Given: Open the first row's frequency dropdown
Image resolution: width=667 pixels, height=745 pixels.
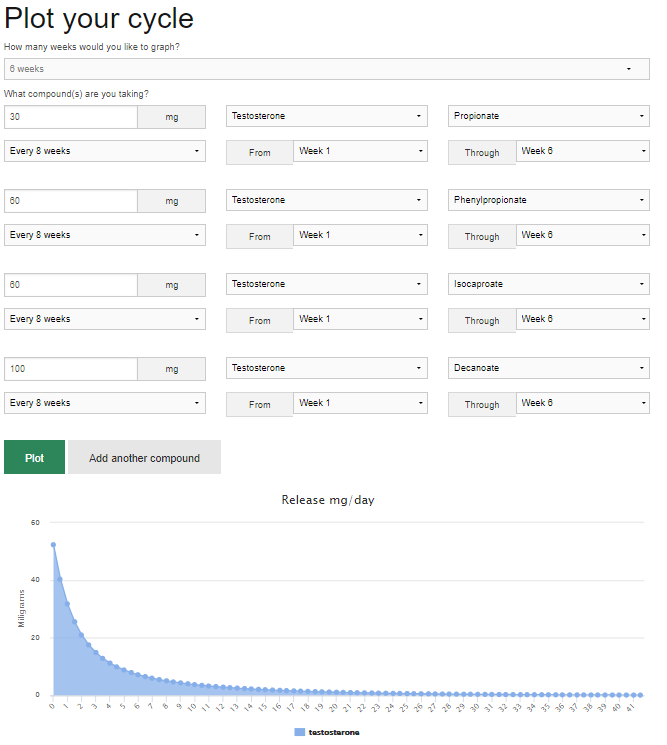Looking at the screenshot, I should (x=105, y=152).
